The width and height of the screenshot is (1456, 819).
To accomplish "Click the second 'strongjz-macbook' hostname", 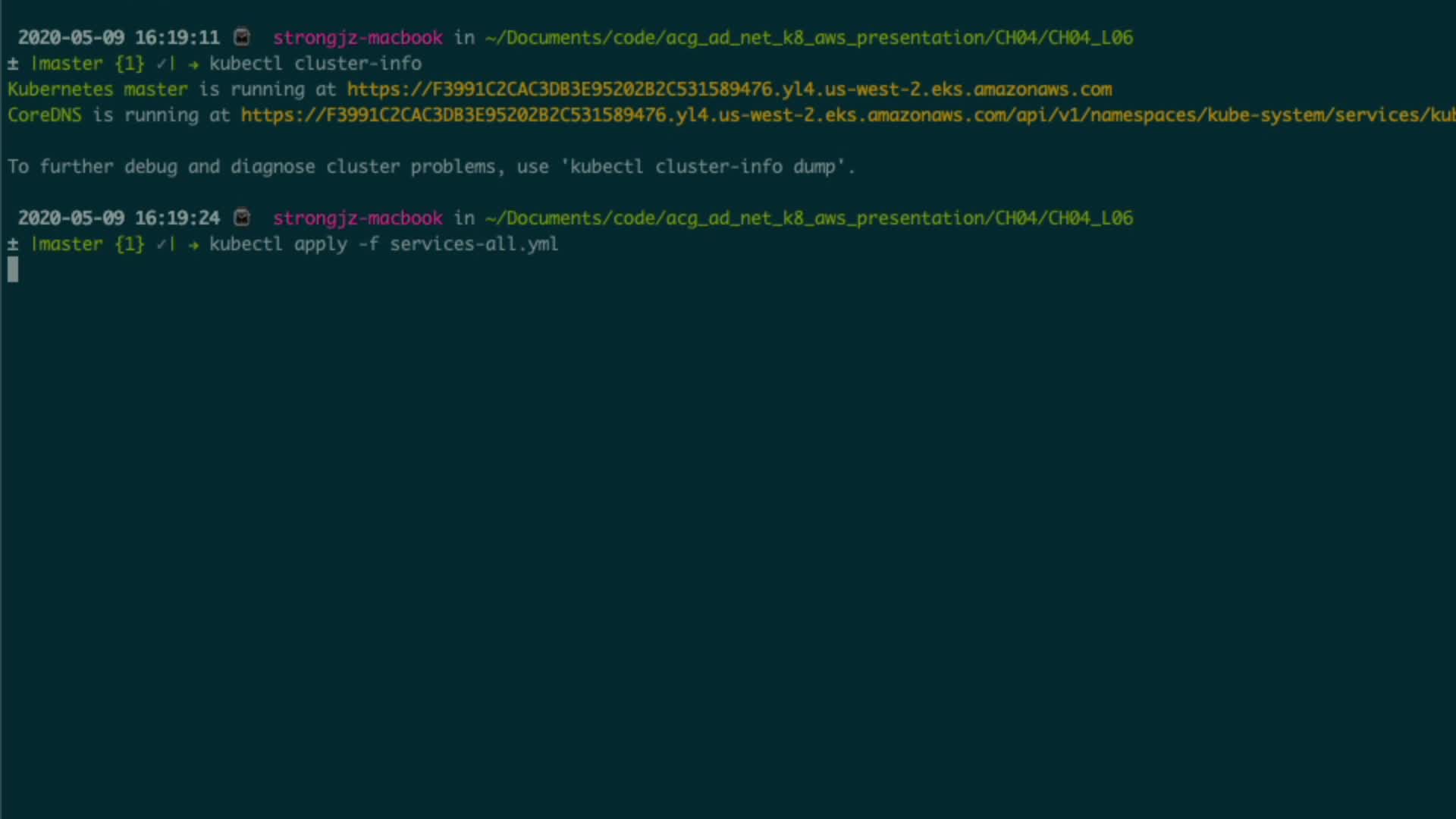I will tap(358, 218).
